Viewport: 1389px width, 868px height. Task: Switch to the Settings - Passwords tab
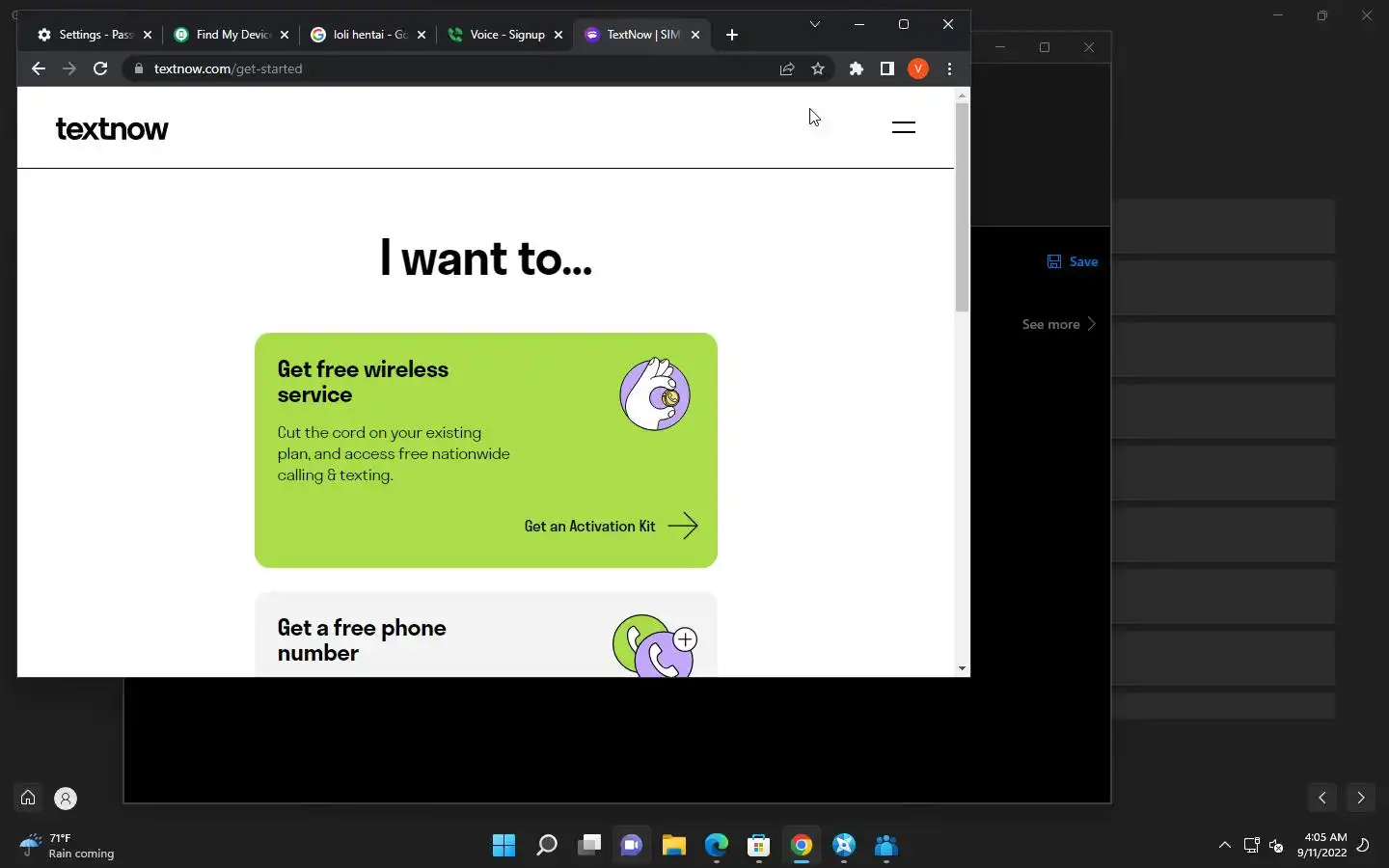[94, 35]
